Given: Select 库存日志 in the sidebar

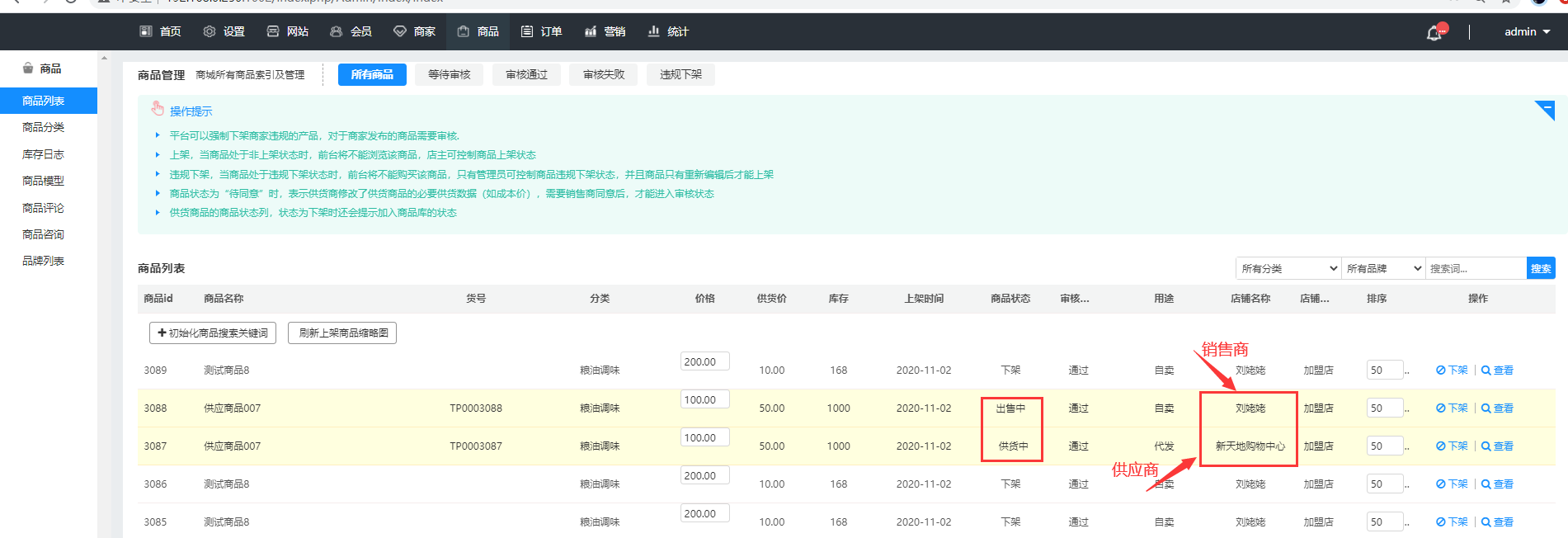Looking at the screenshot, I should (x=43, y=154).
